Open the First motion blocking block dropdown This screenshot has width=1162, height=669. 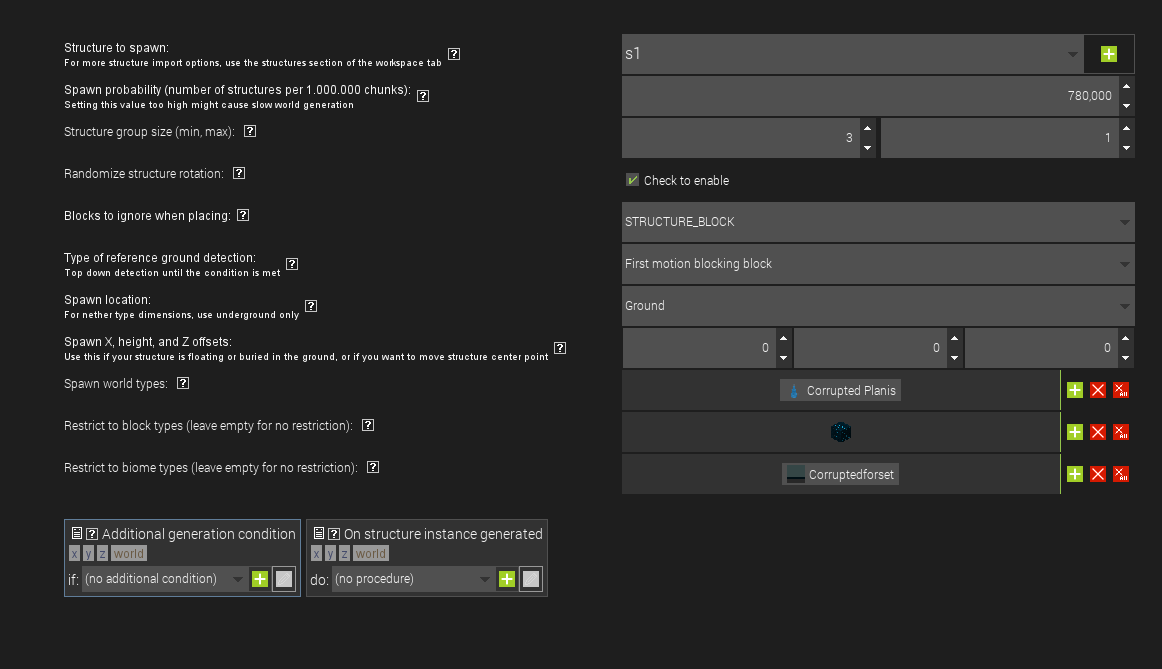coord(878,263)
